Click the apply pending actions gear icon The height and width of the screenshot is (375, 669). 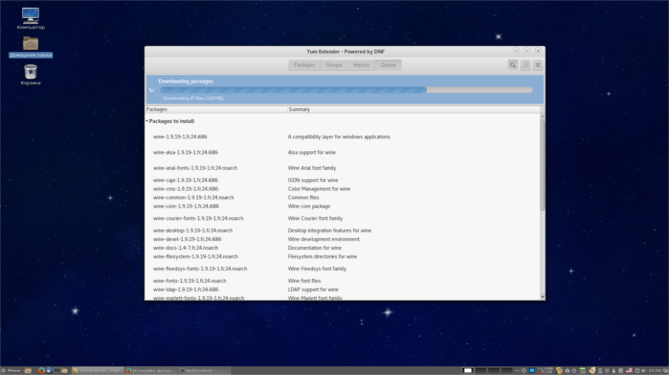click(x=525, y=65)
